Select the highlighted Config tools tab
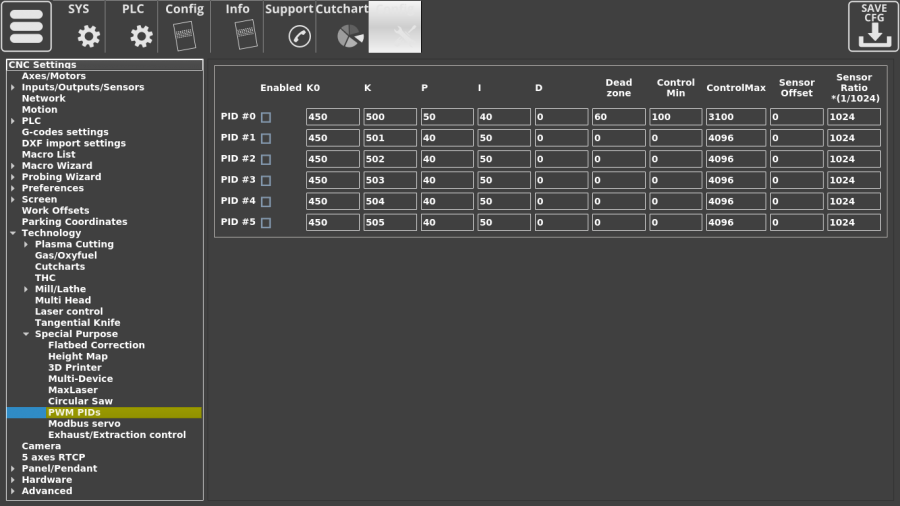The height and width of the screenshot is (506, 900). [x=395, y=26]
